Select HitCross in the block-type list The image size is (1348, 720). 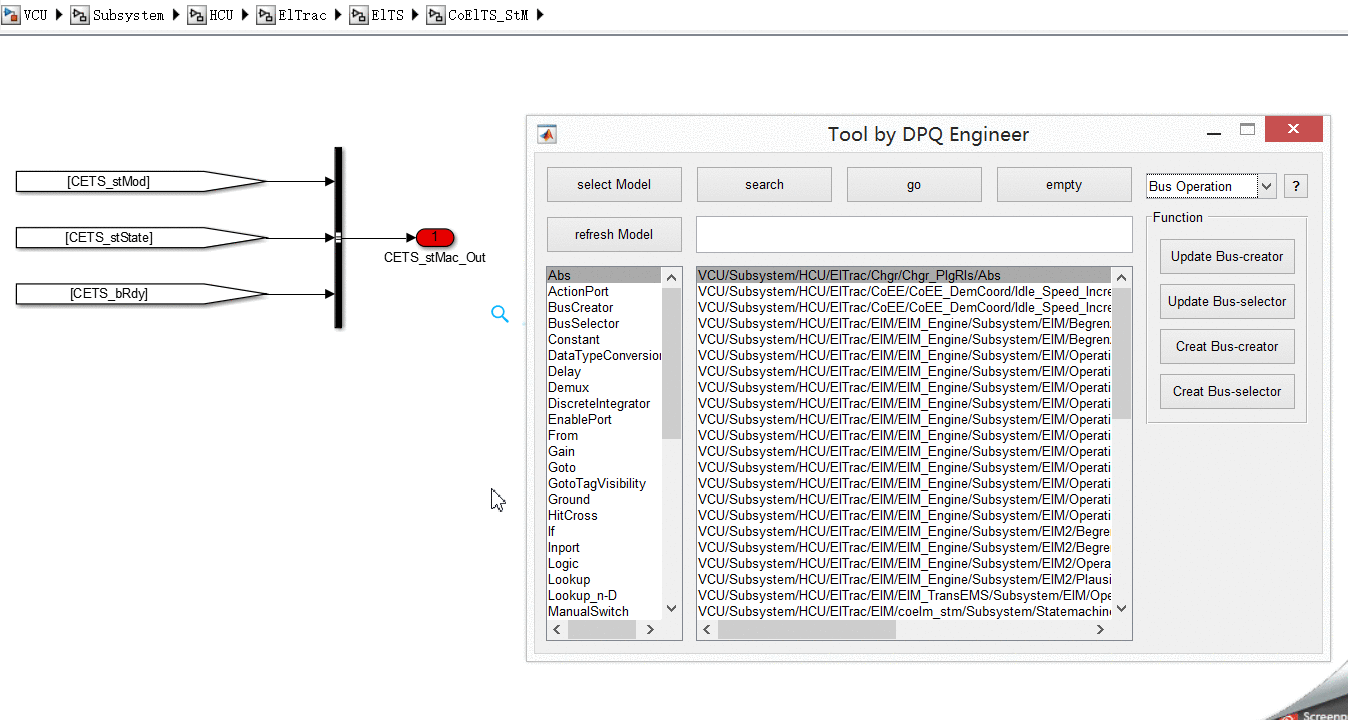(604, 515)
